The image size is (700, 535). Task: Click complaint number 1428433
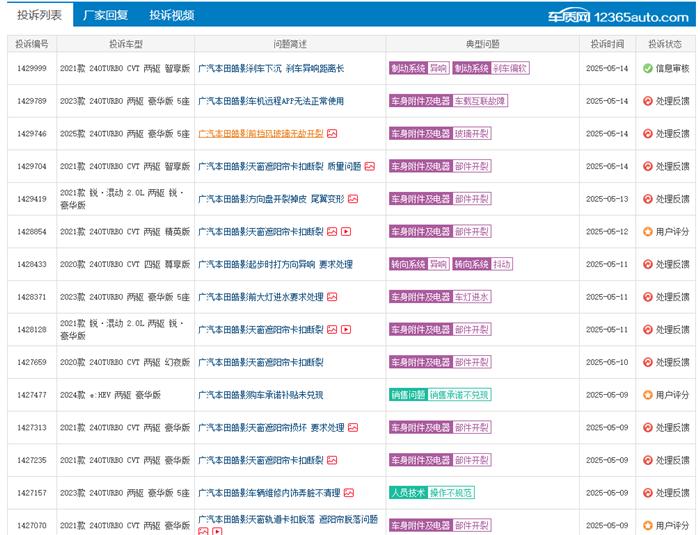tap(32, 264)
